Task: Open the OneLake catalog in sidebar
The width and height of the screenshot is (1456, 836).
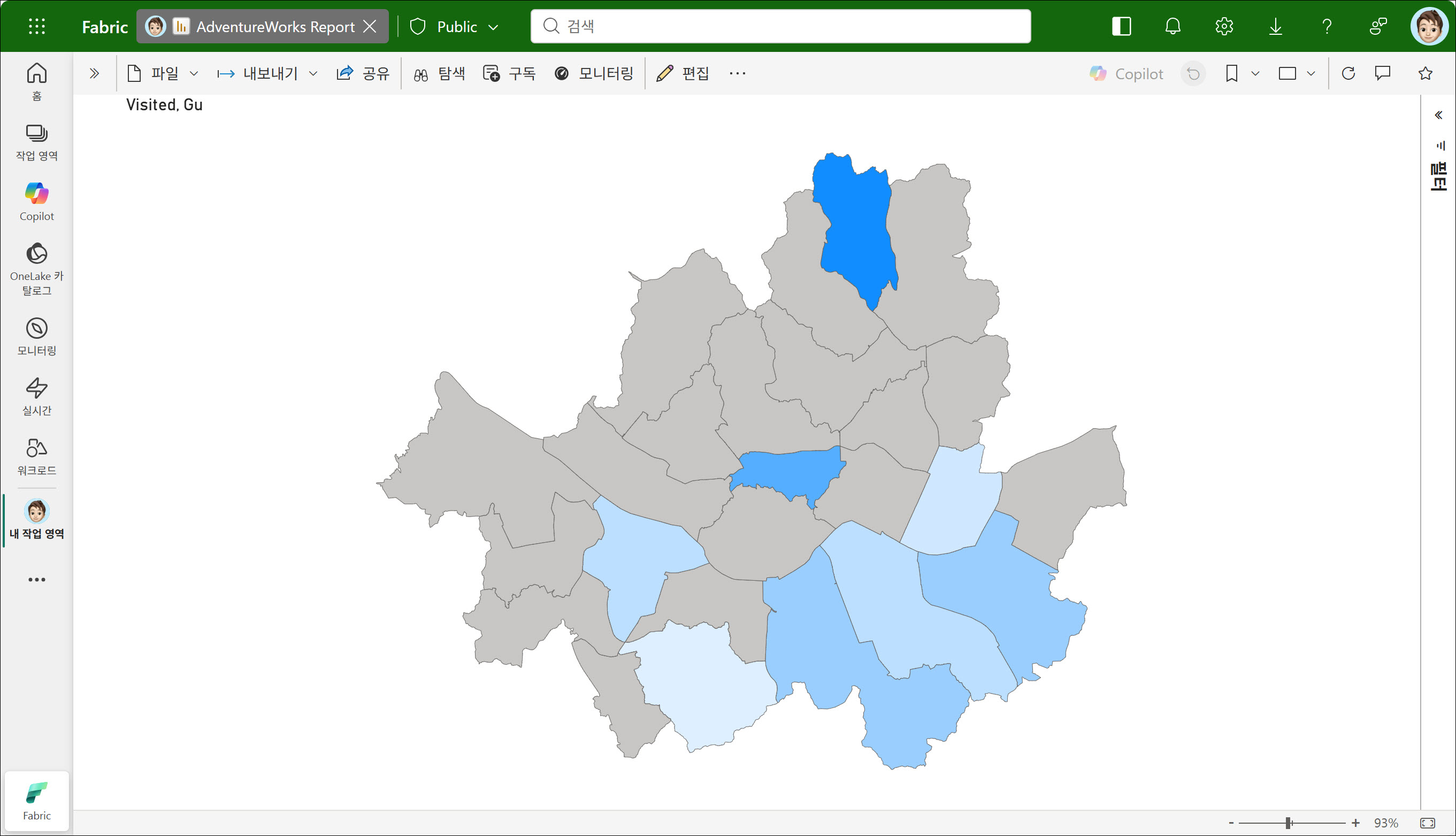Action: click(x=37, y=269)
